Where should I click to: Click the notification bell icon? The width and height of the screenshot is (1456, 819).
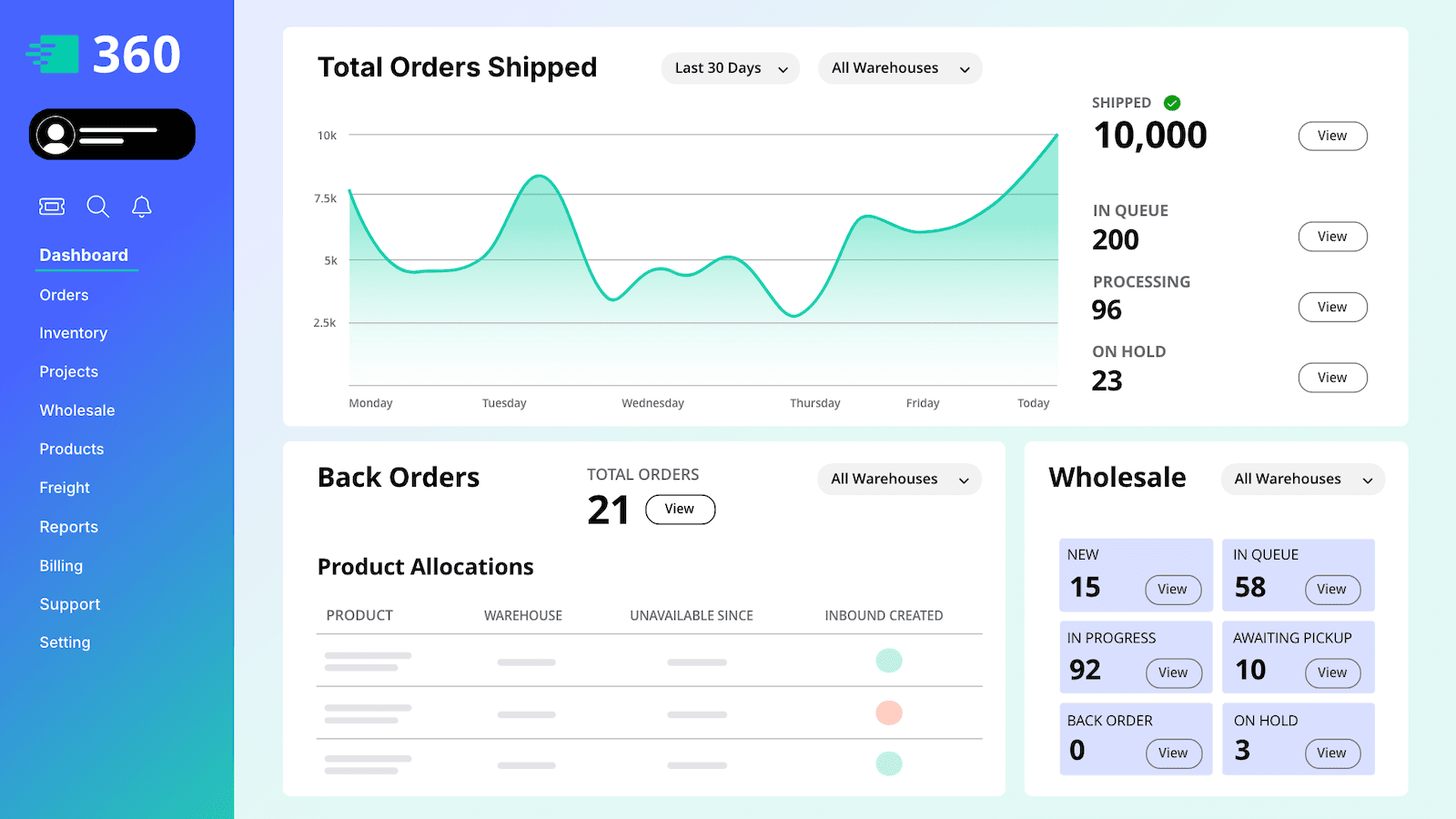click(x=141, y=207)
